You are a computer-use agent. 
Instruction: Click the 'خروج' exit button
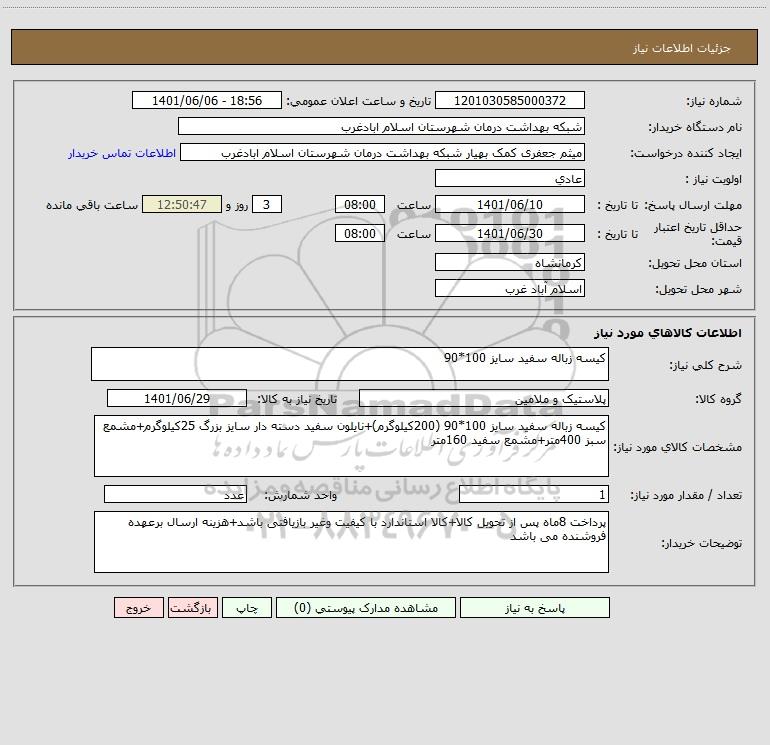point(139,608)
